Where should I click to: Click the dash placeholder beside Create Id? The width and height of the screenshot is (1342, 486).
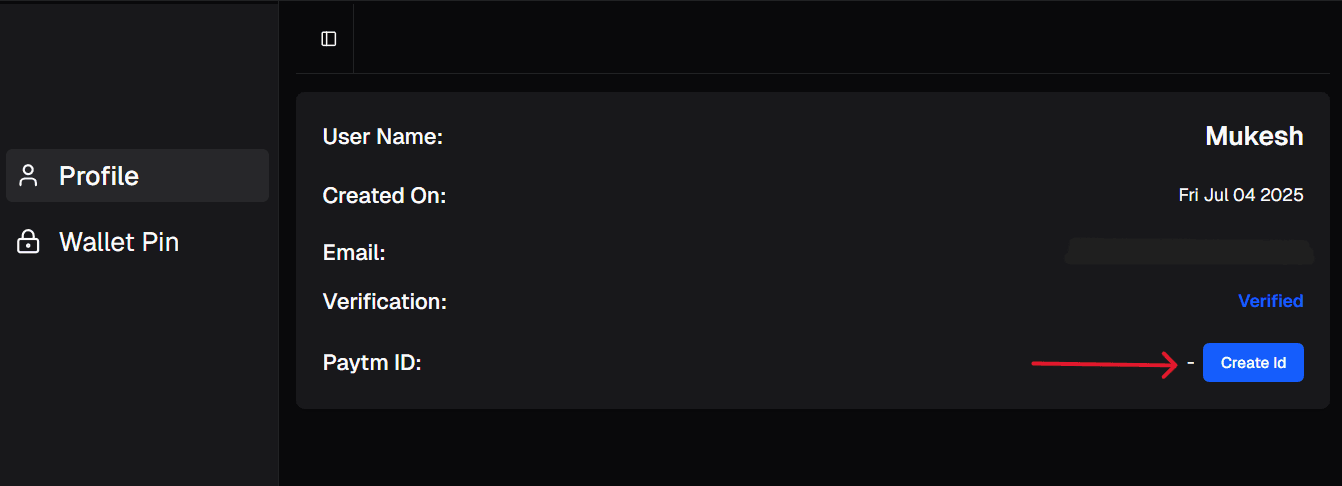(1190, 363)
